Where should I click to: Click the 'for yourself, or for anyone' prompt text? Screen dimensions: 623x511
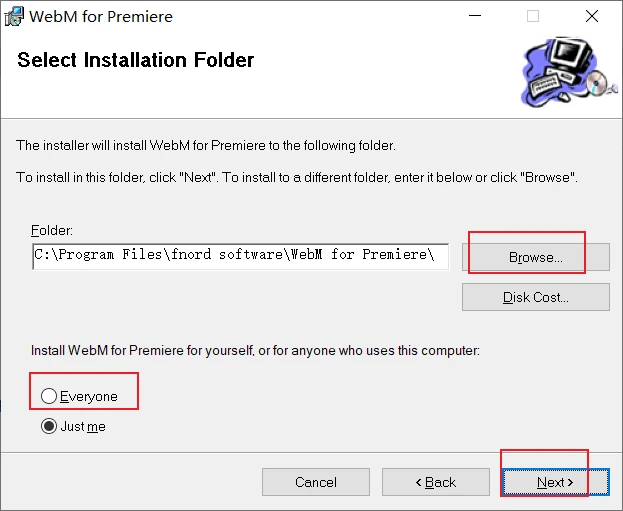pos(255,351)
